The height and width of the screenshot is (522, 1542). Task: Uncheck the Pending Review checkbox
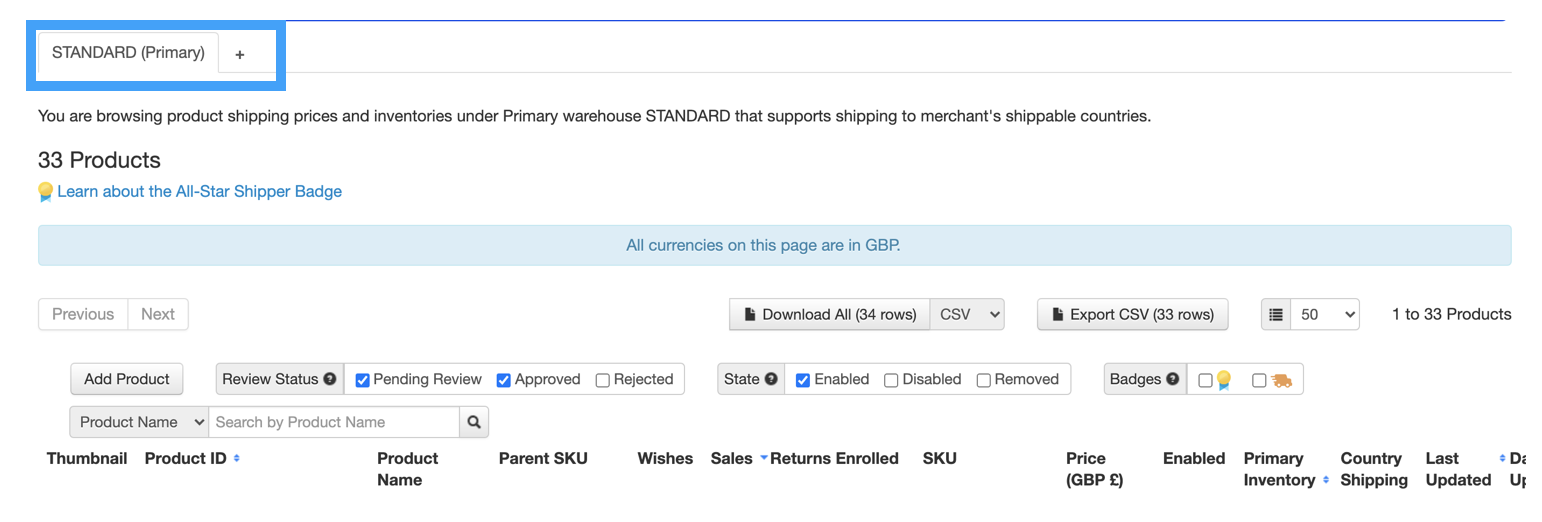point(363,380)
